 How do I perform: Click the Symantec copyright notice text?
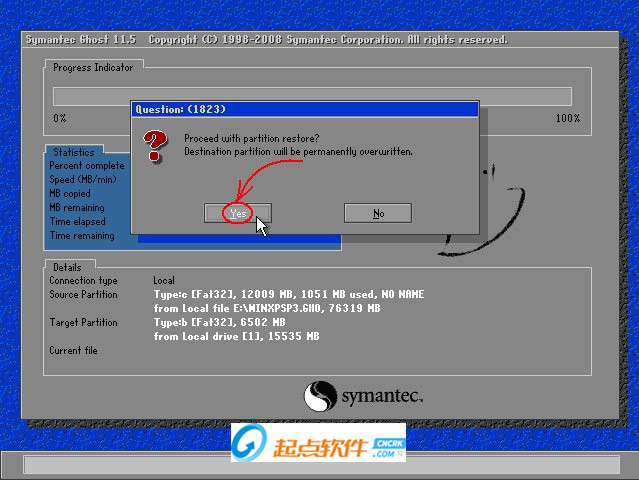point(328,40)
